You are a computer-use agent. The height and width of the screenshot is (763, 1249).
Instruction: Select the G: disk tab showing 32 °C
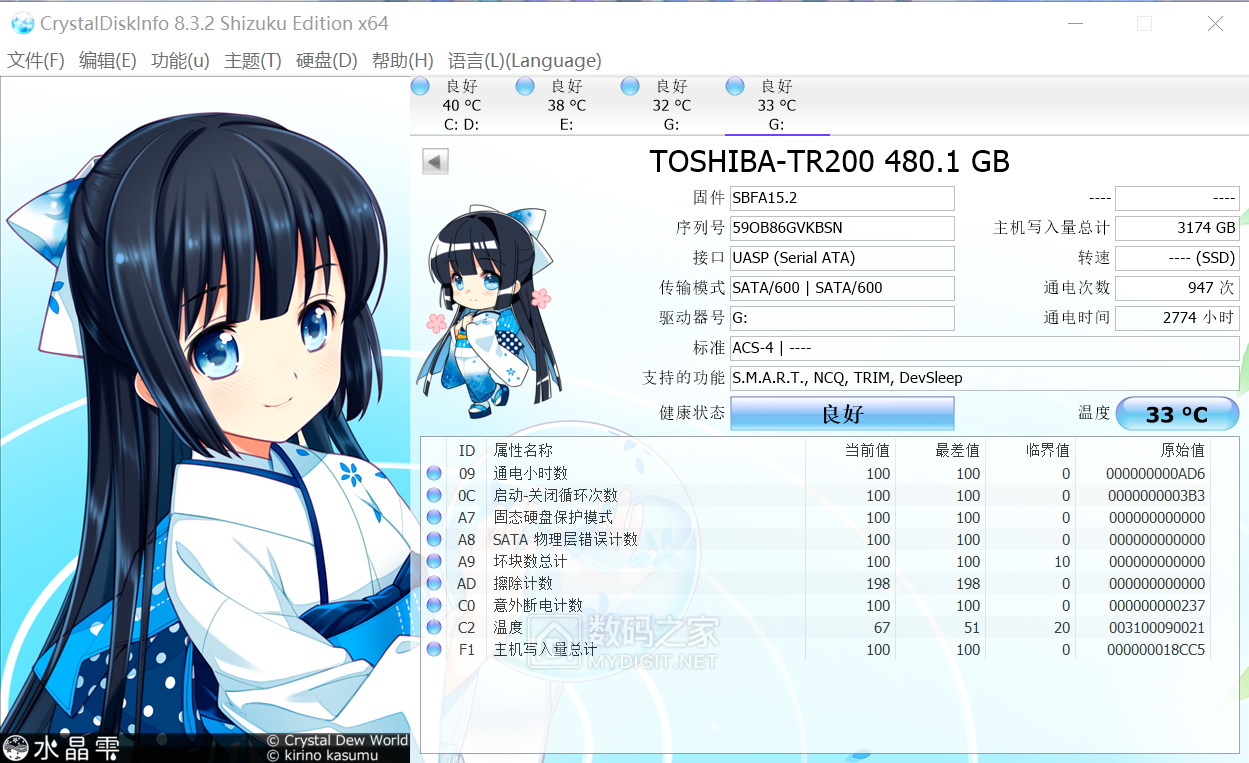point(672,105)
